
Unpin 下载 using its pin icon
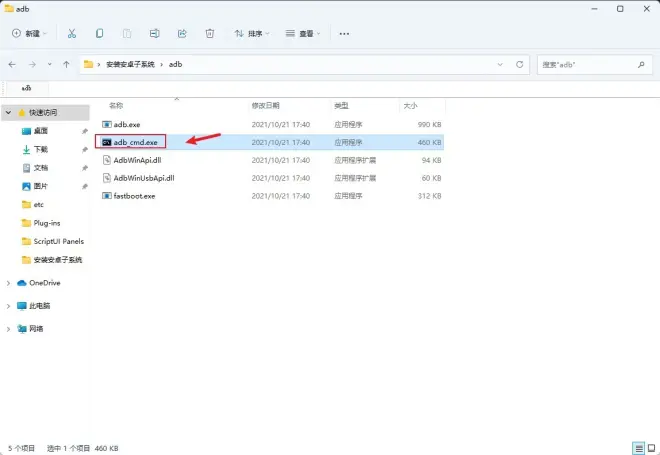(85, 150)
